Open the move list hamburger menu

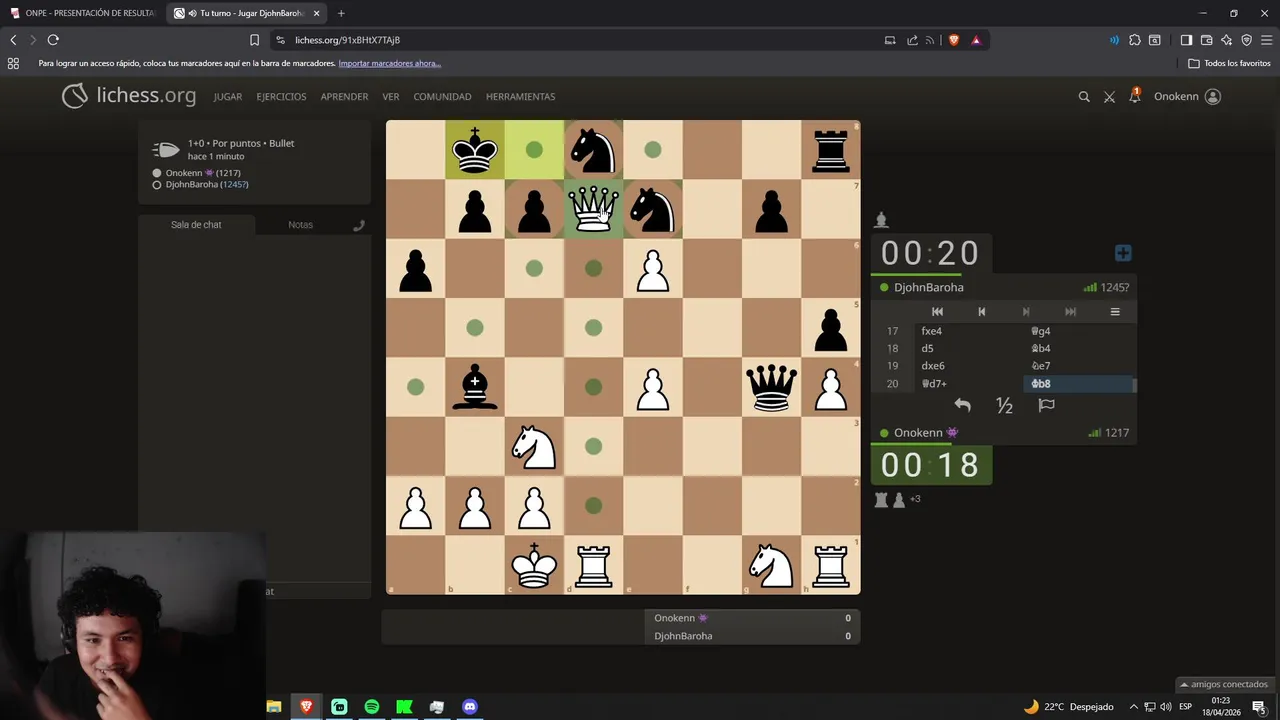1115,312
